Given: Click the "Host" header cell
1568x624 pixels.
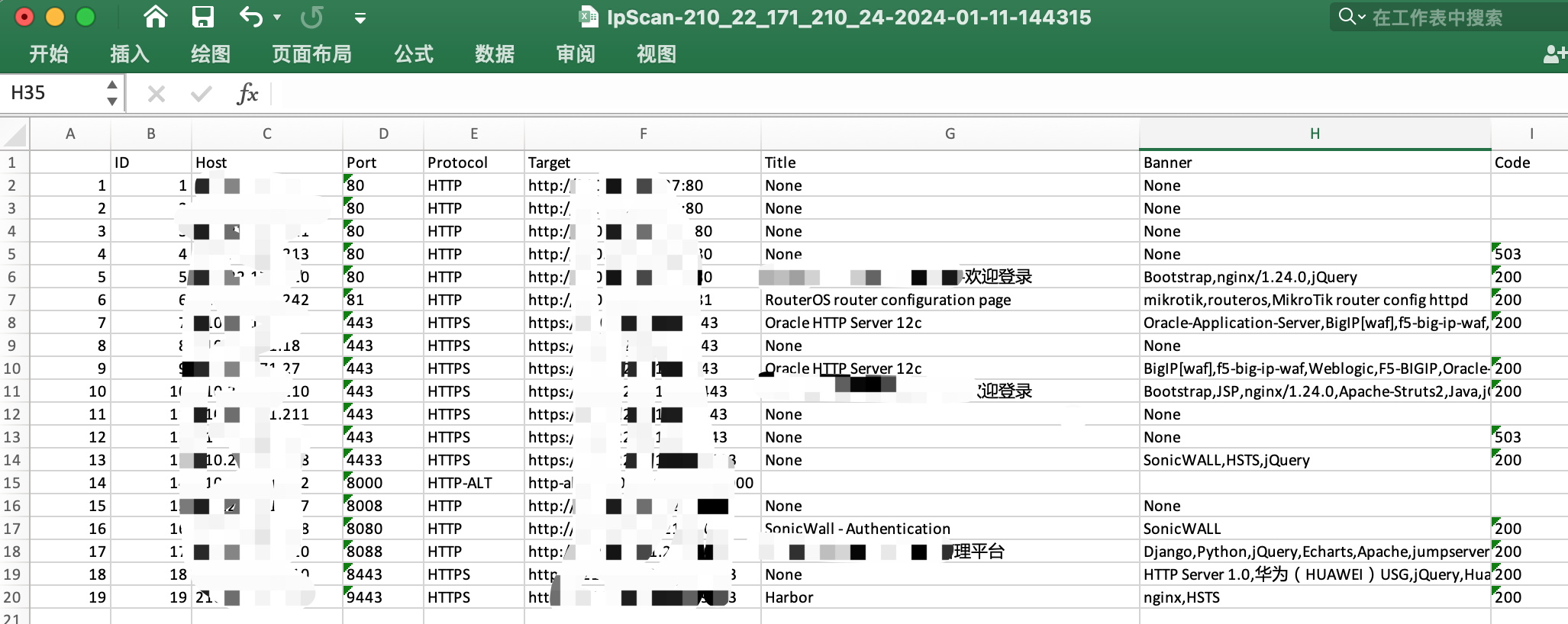Looking at the screenshot, I should (267, 162).
